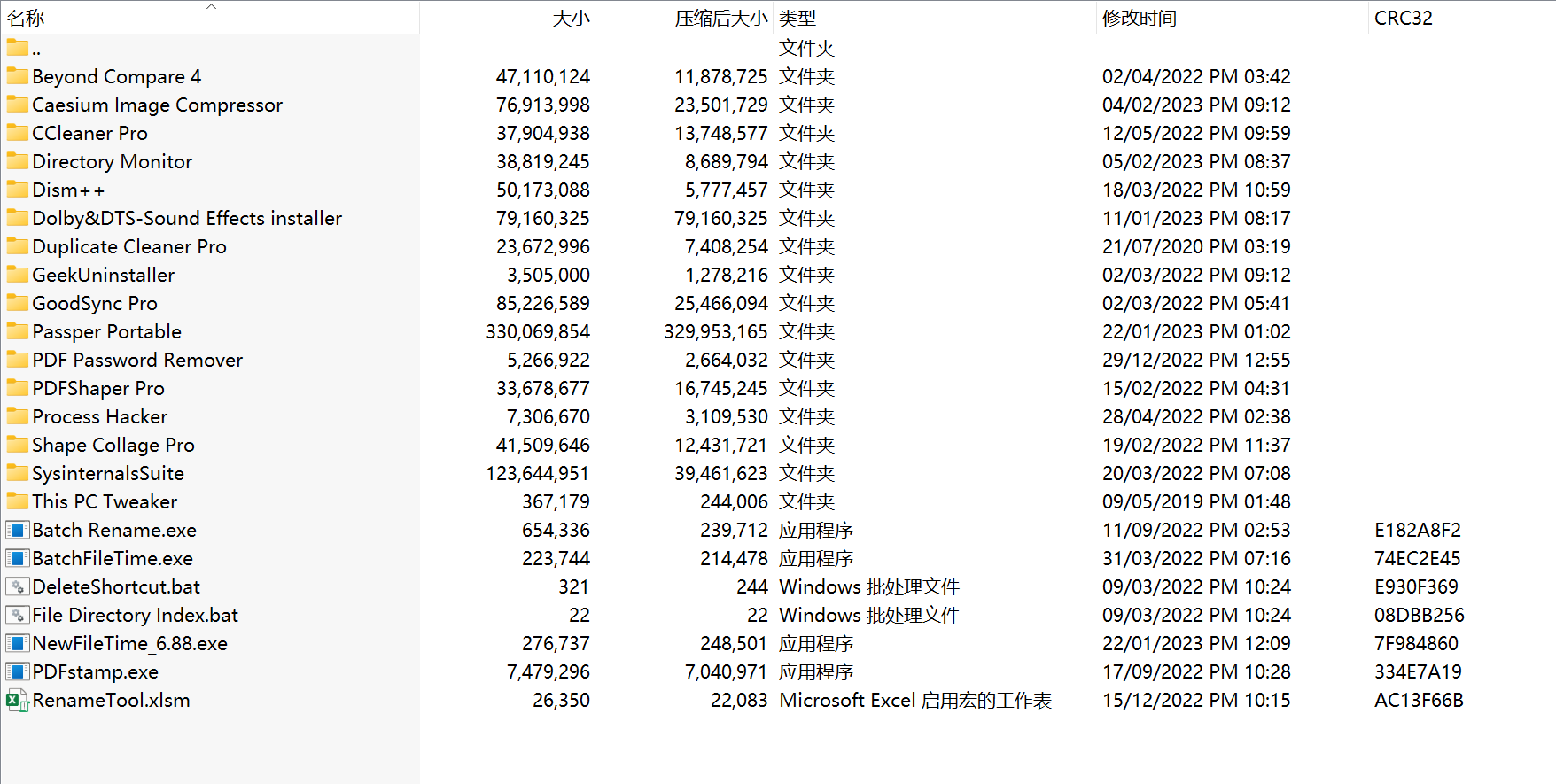Select the GoodSync Pro folder name
The height and width of the screenshot is (784, 1556).
click(95, 304)
